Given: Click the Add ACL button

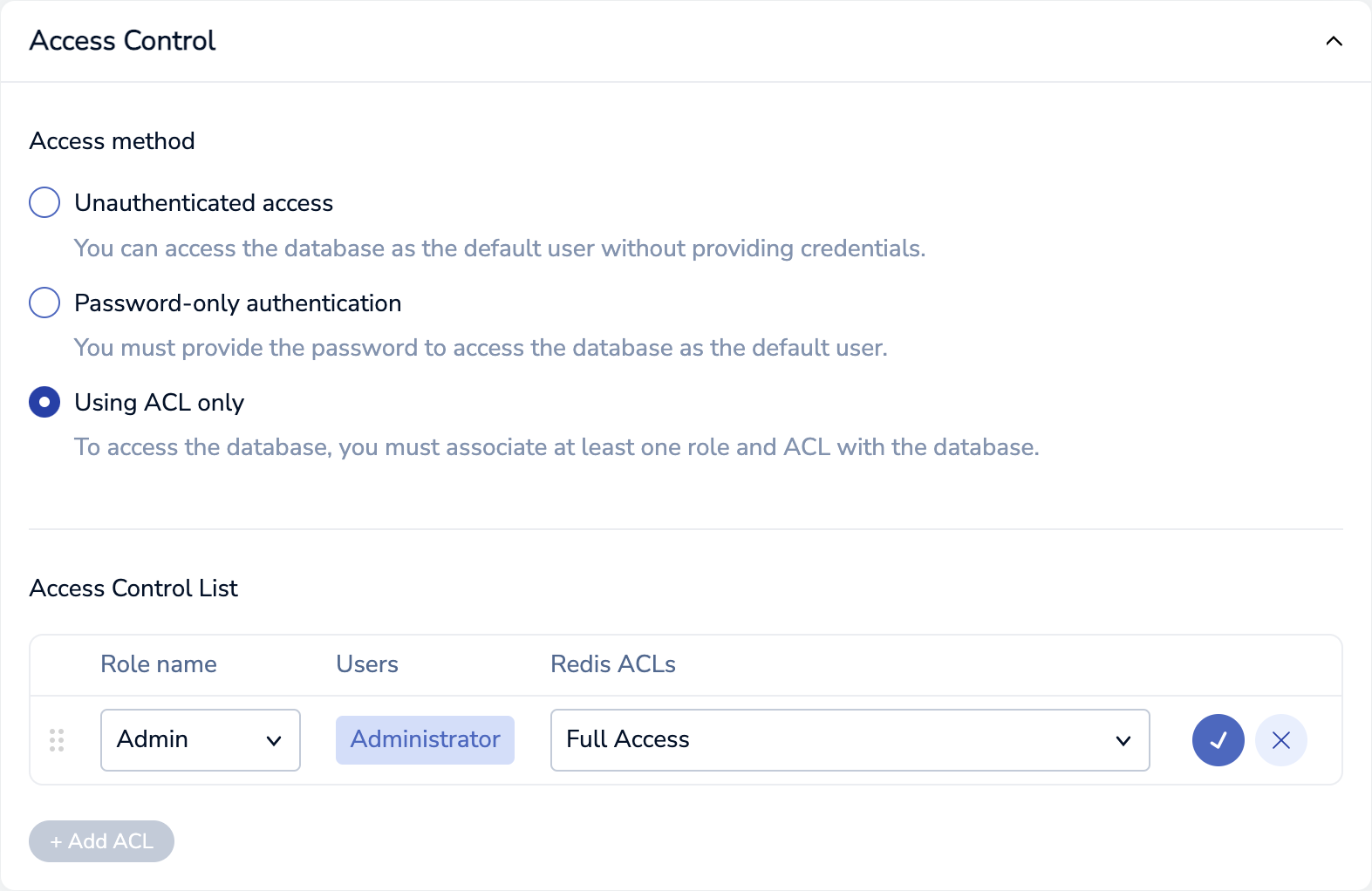Looking at the screenshot, I should point(101,841).
